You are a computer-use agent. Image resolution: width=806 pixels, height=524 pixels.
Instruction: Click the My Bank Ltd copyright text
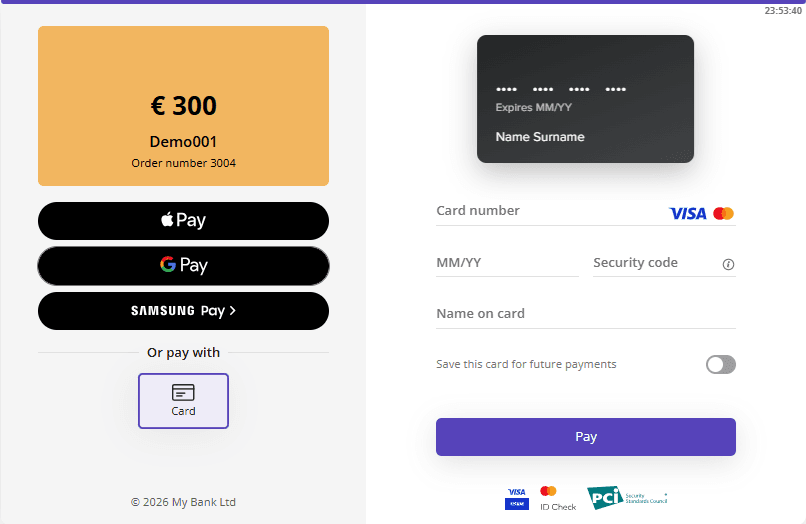pos(183,502)
